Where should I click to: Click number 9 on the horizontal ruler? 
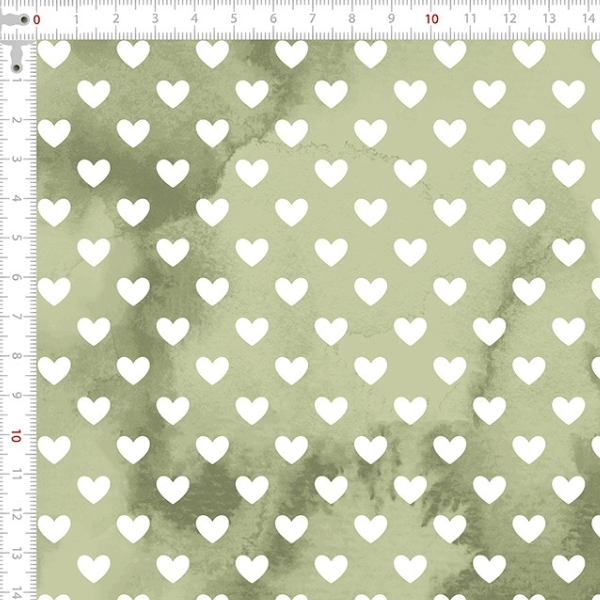(x=391, y=19)
